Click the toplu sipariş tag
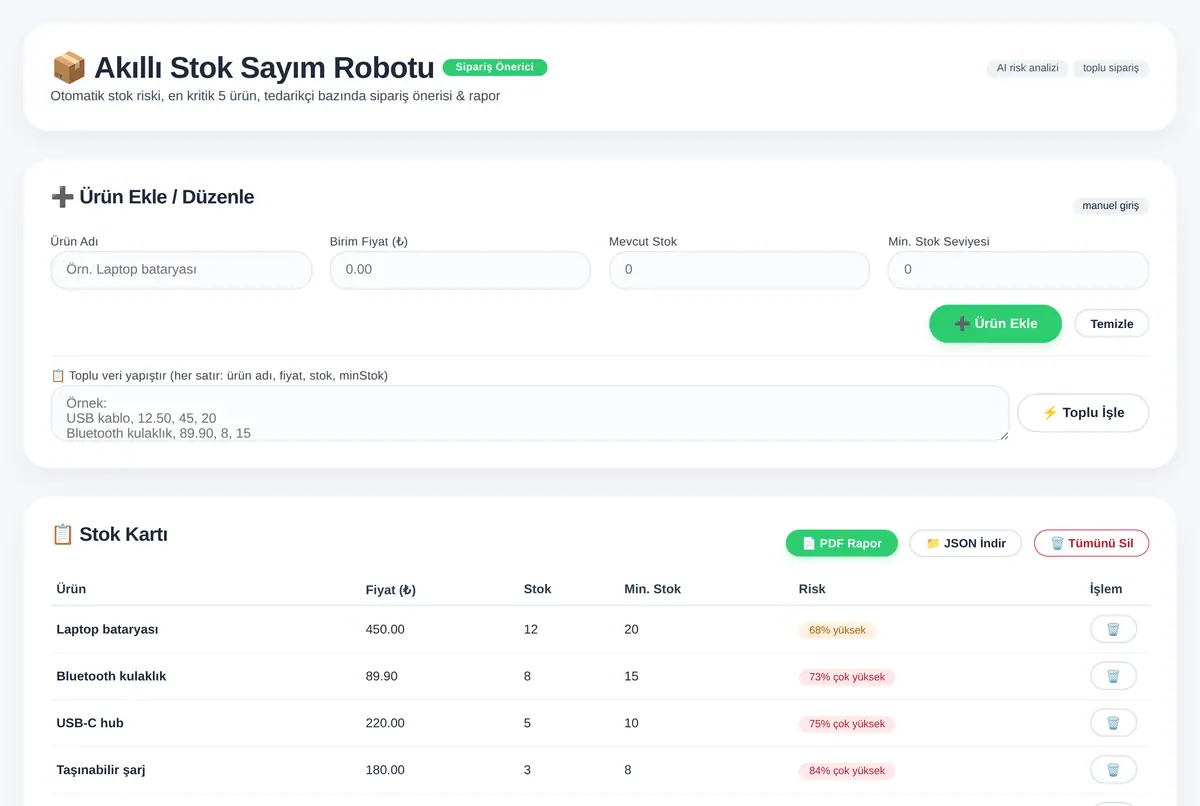The width and height of the screenshot is (1200, 806). pos(1111,69)
